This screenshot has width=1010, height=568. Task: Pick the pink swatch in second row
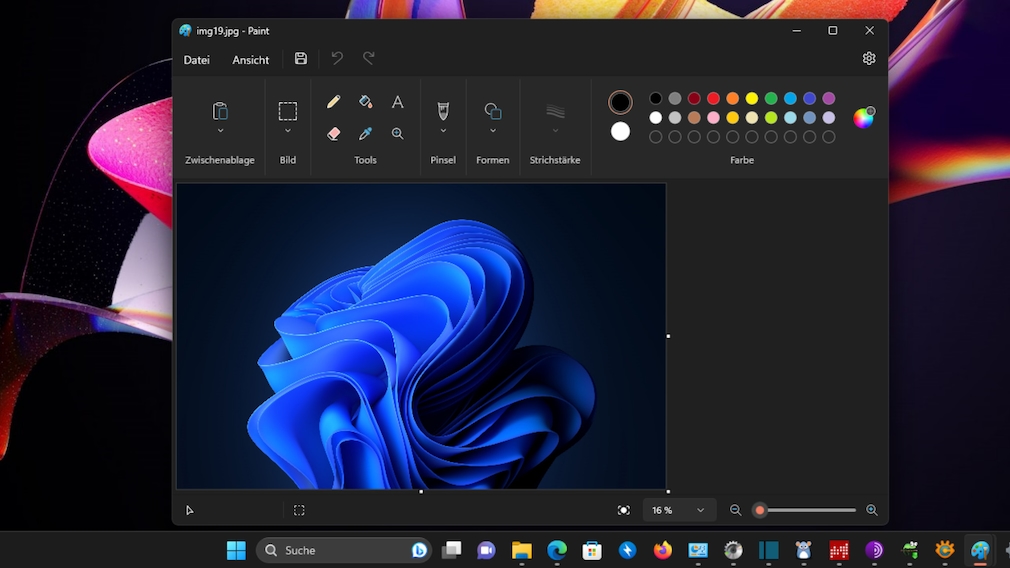pyautogui.click(x=713, y=118)
